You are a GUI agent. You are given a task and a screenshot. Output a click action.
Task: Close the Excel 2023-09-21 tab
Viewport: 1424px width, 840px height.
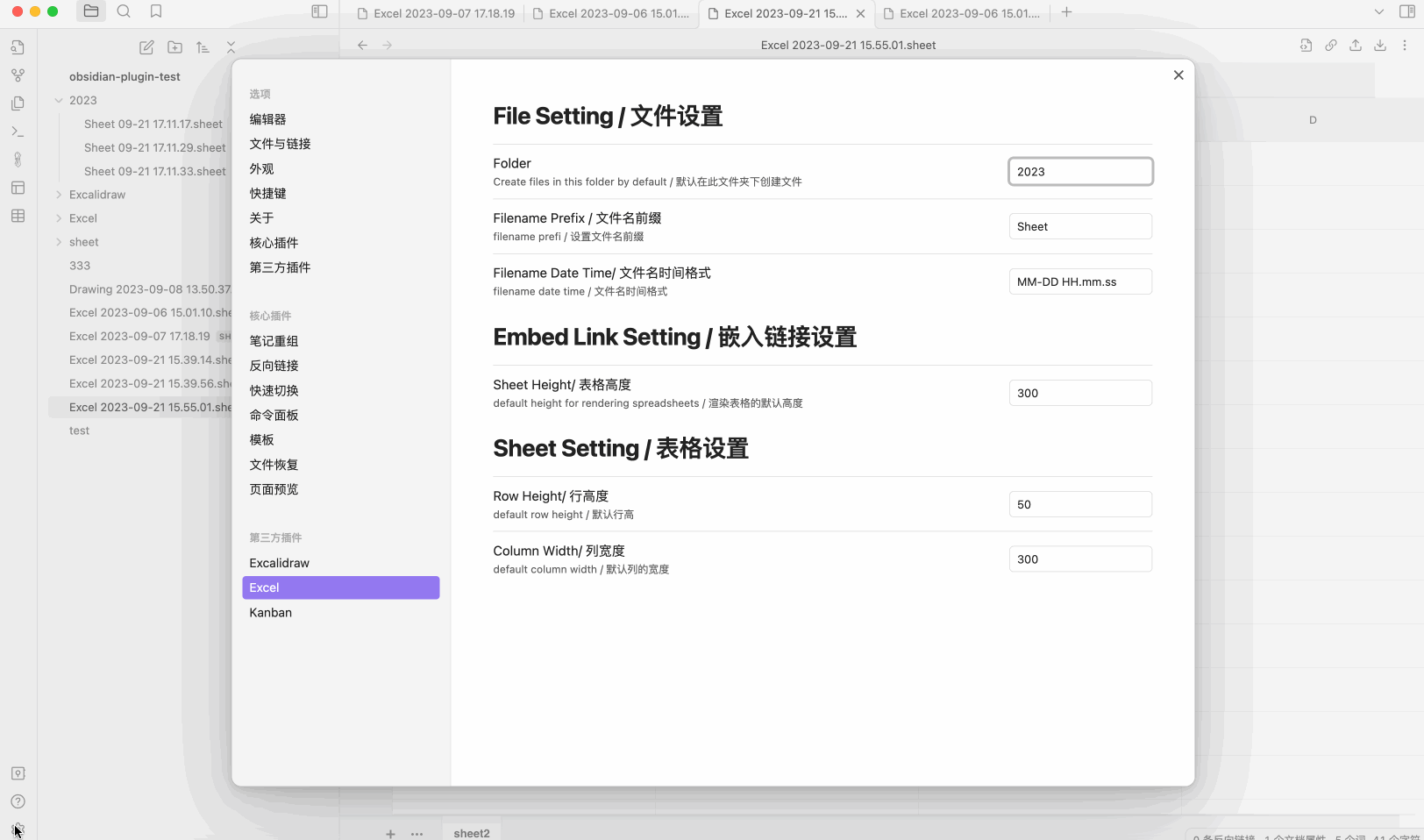click(x=860, y=13)
